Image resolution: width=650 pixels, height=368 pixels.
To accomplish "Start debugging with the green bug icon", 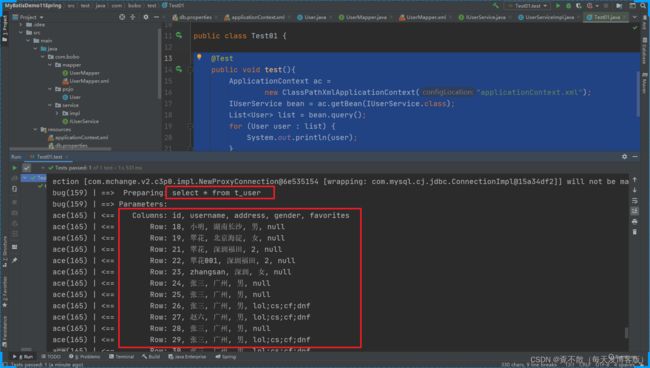I will [x=568, y=6].
